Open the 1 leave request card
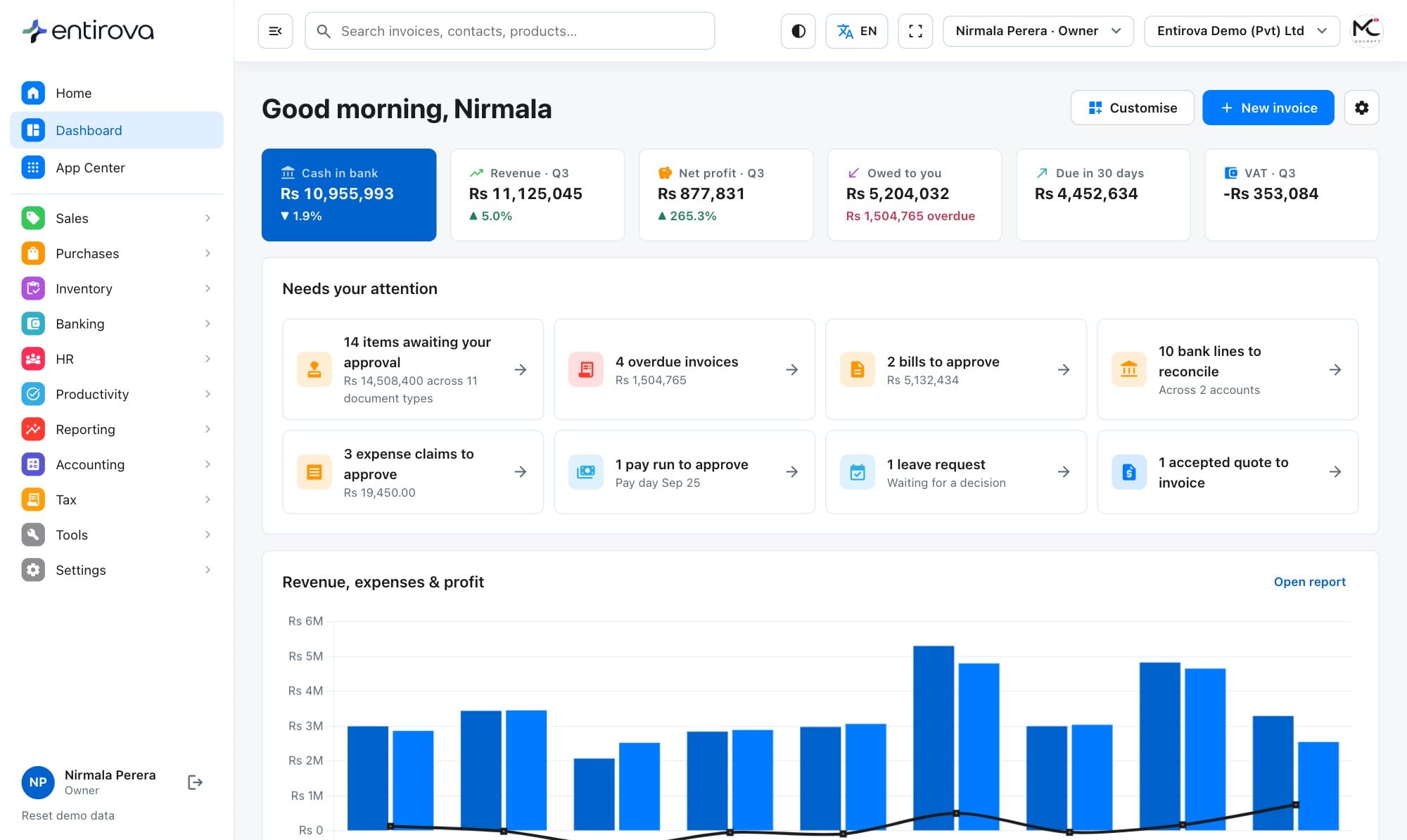Screen dimensions: 1407x840 point(955,472)
